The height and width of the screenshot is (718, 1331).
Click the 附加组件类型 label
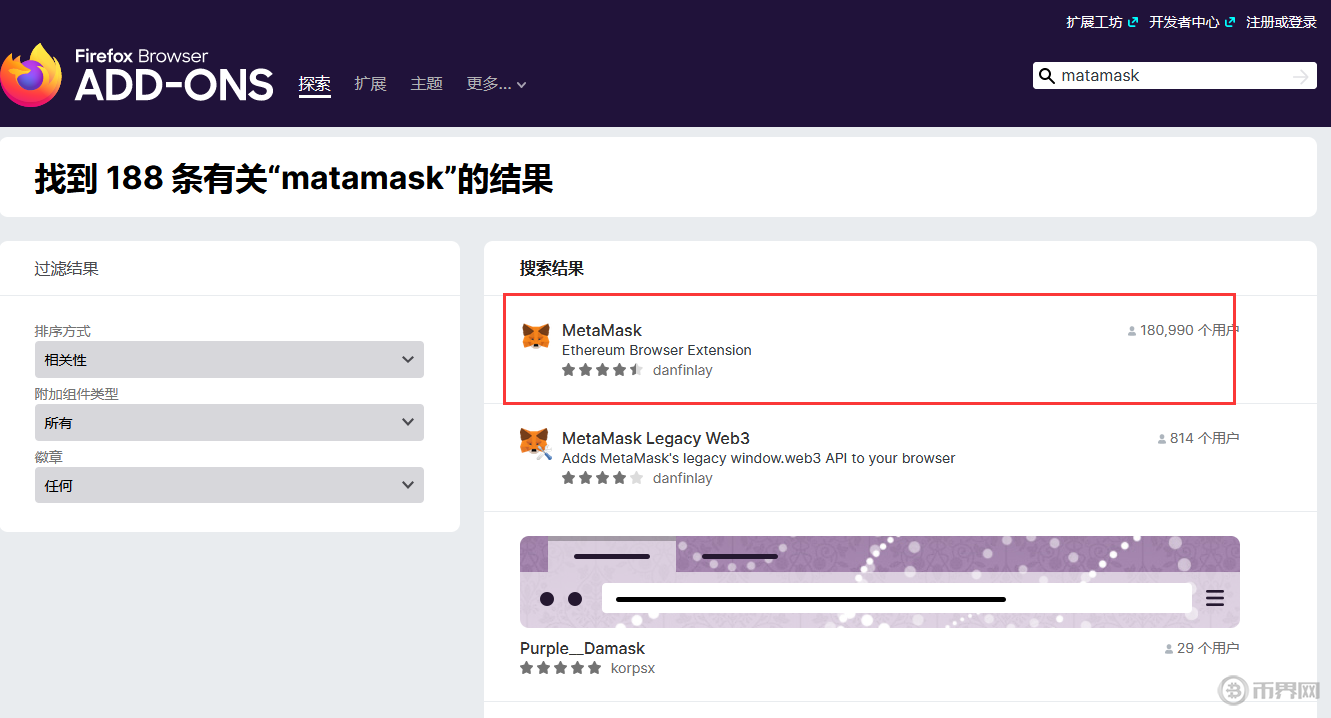point(77,394)
